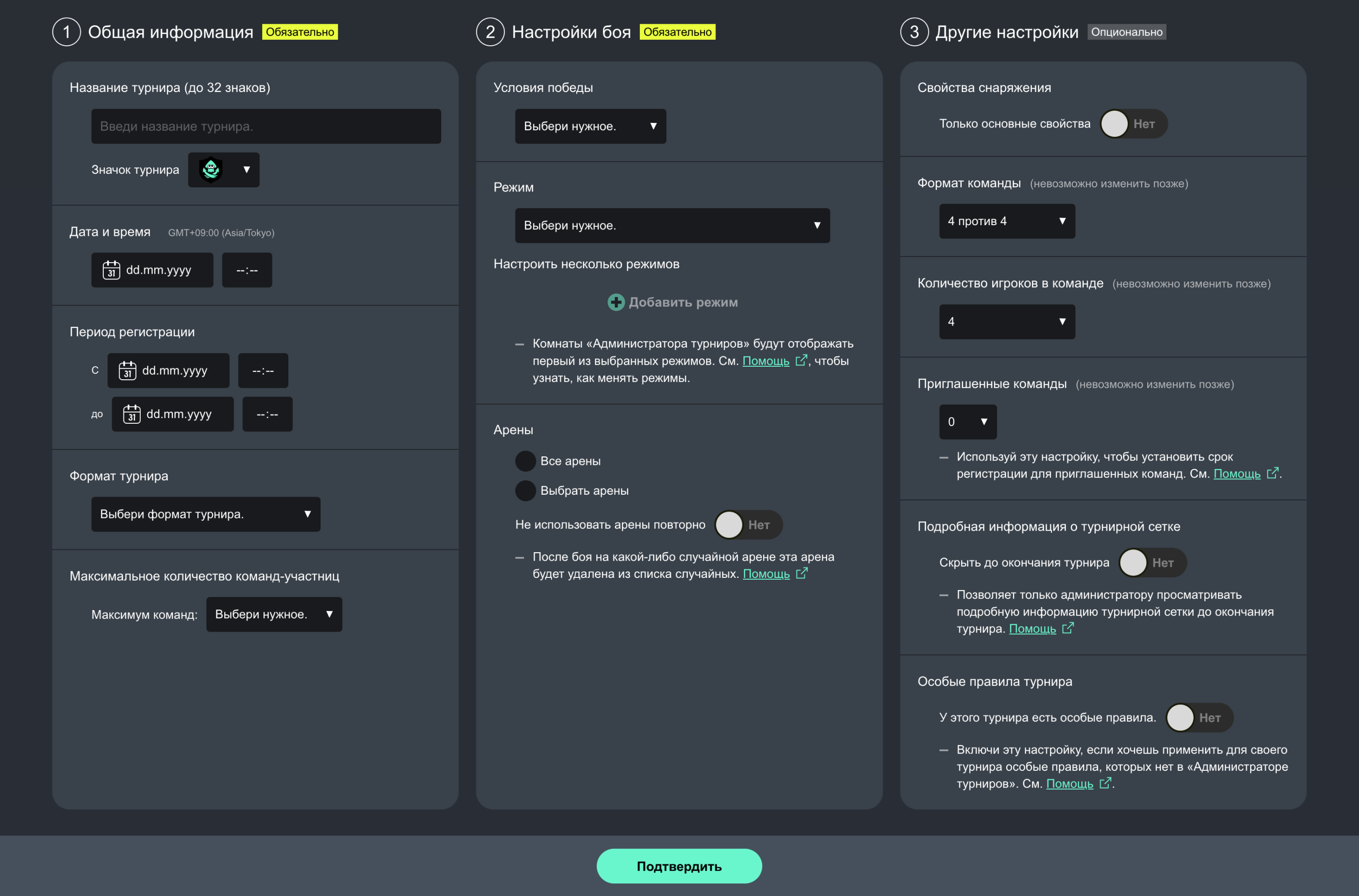This screenshot has height=896, width=1359.
Task: Click the registration start date calendar icon
Action: (127, 370)
